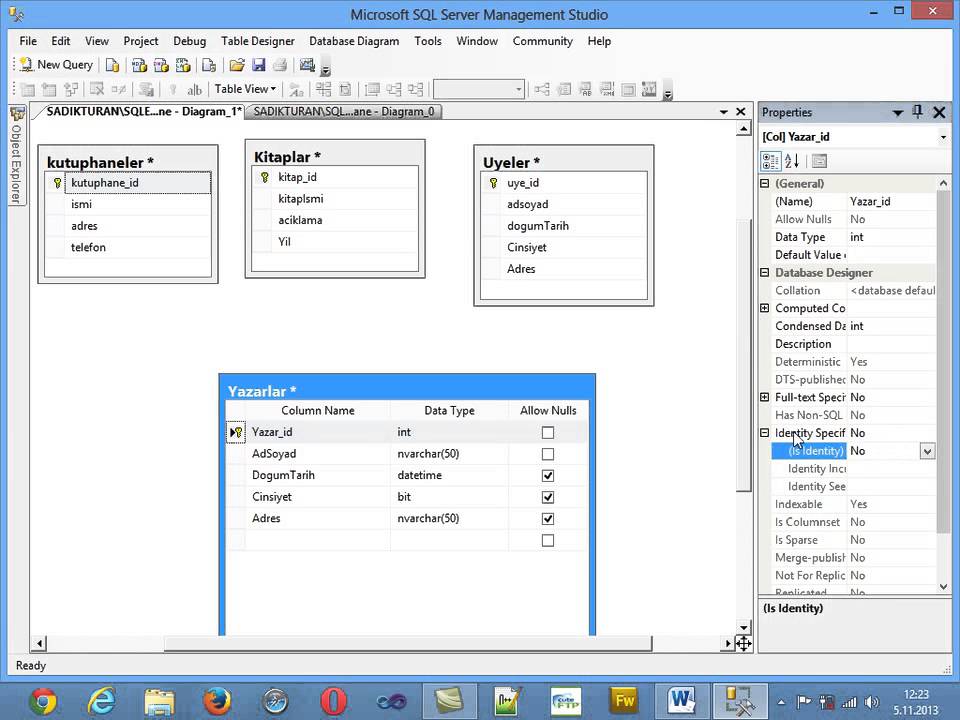This screenshot has width=960, height=720.
Task: Click Add Table icon in diagram toolbar
Action: tap(49, 89)
